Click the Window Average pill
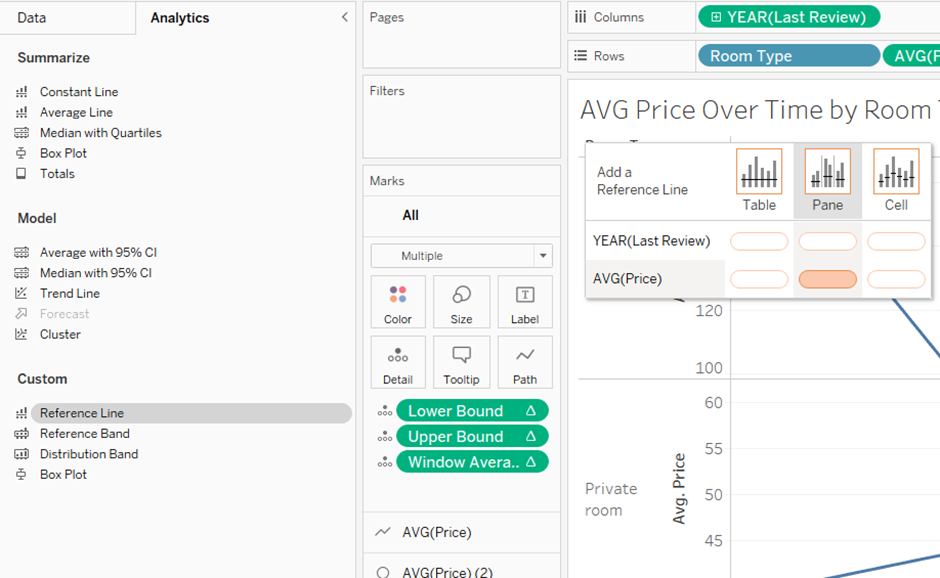This screenshot has width=940, height=578. pos(472,462)
